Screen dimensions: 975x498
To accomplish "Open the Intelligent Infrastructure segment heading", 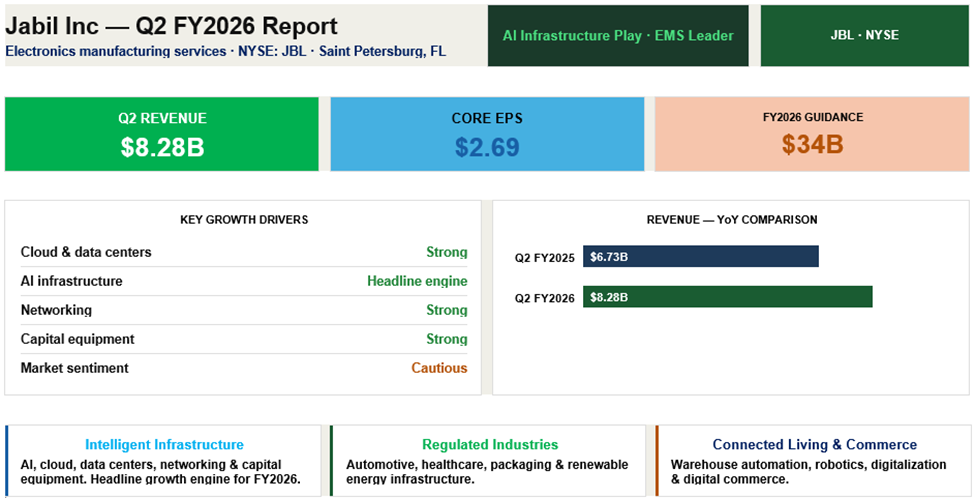I will (x=164, y=445).
